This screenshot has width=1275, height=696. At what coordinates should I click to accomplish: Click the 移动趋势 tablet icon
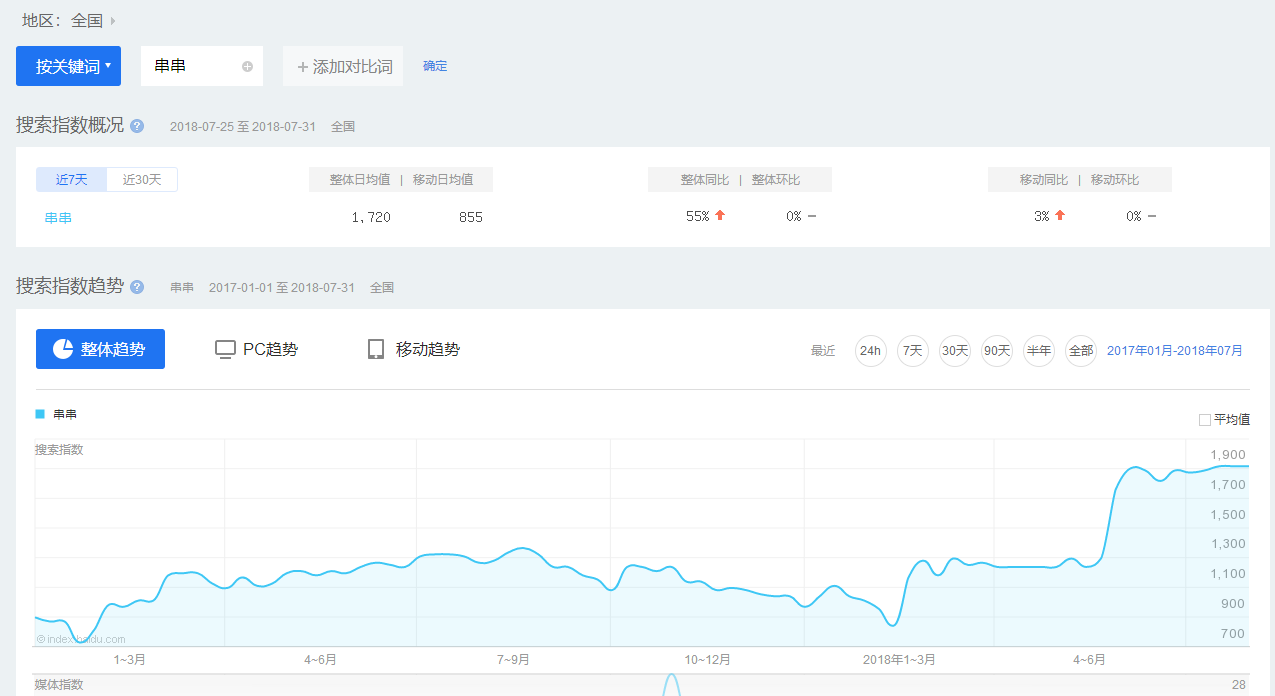[376, 349]
